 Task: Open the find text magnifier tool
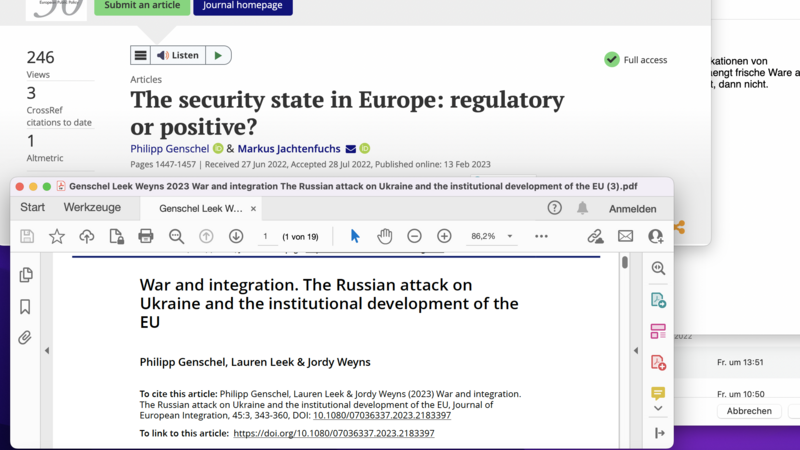[176, 236]
